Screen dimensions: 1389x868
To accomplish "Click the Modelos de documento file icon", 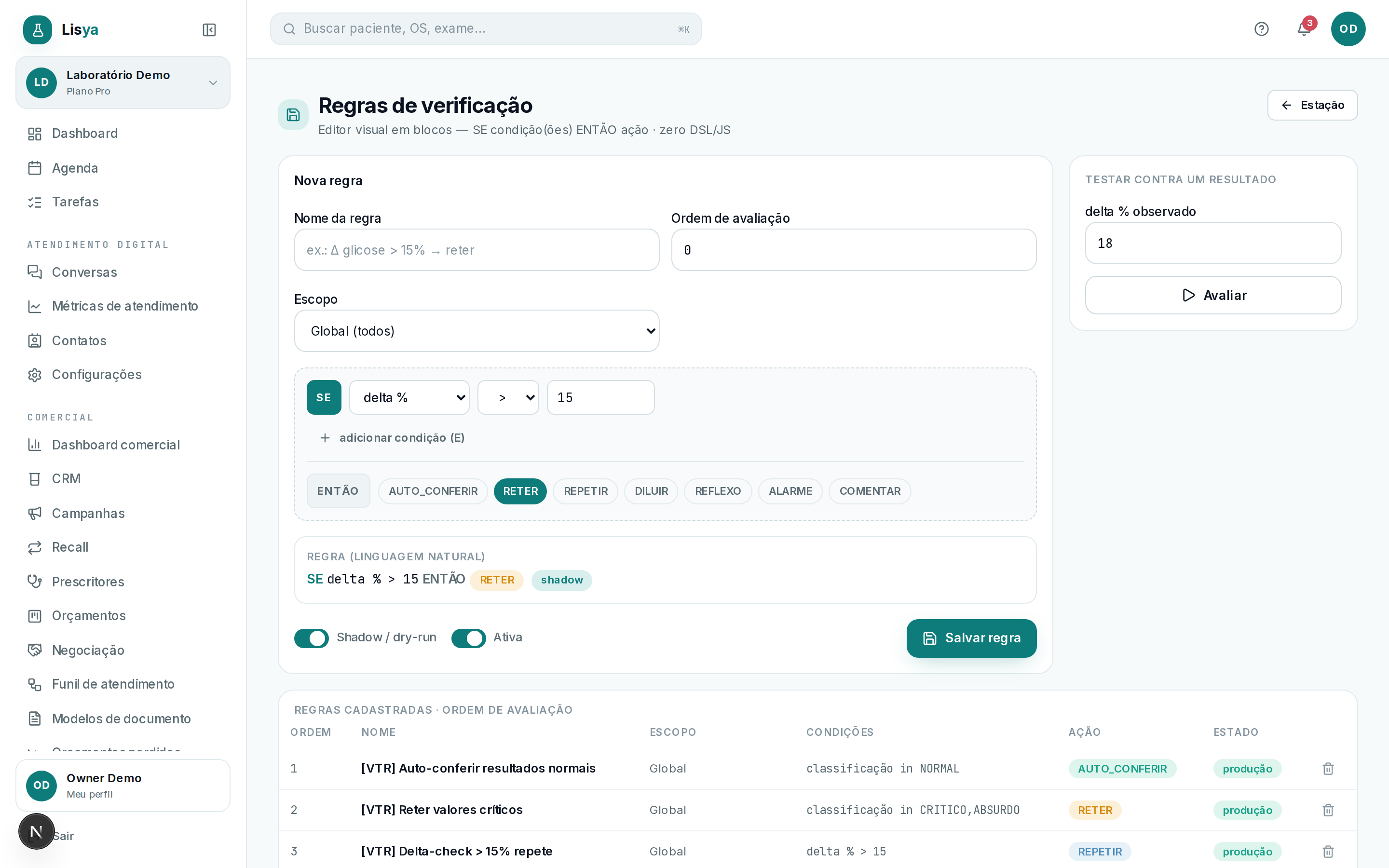I will click(34, 719).
